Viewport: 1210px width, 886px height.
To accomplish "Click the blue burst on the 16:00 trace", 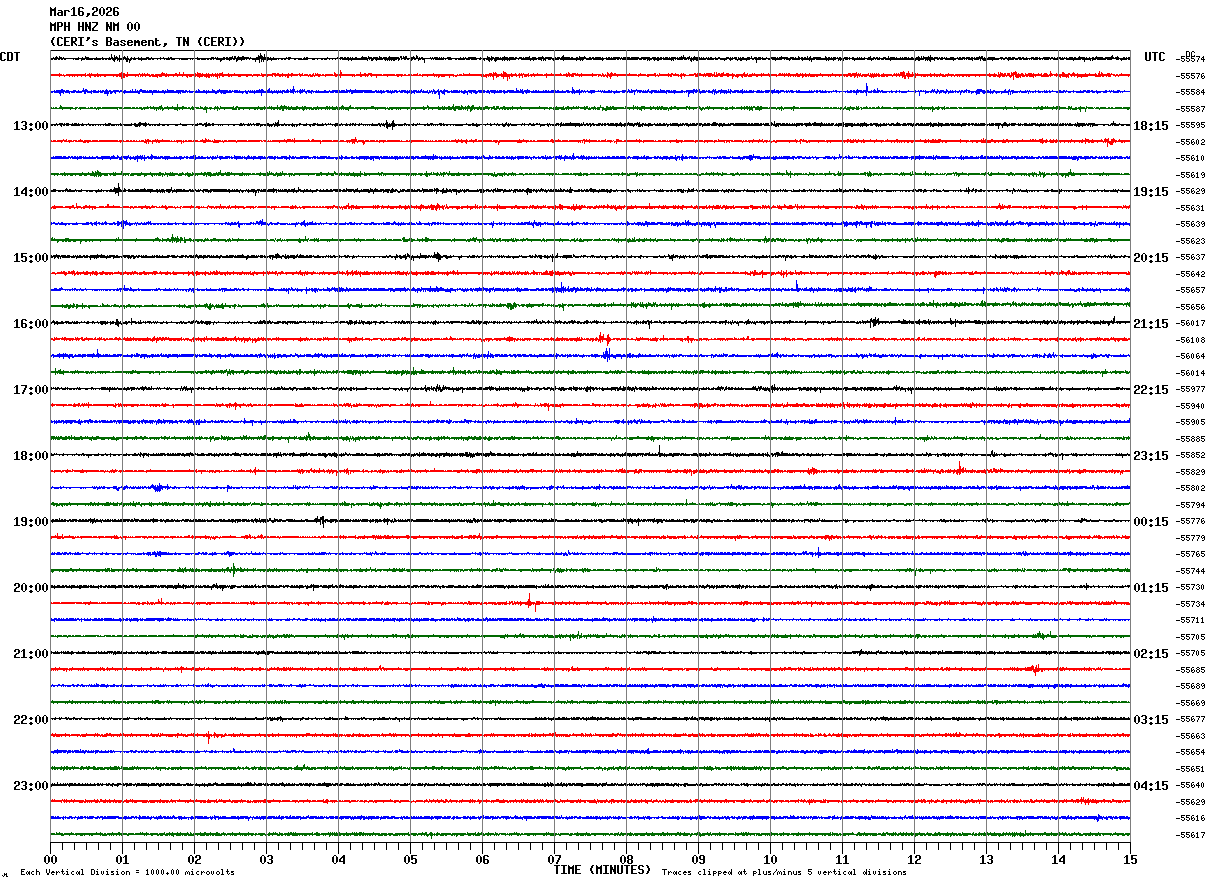I will pos(606,355).
